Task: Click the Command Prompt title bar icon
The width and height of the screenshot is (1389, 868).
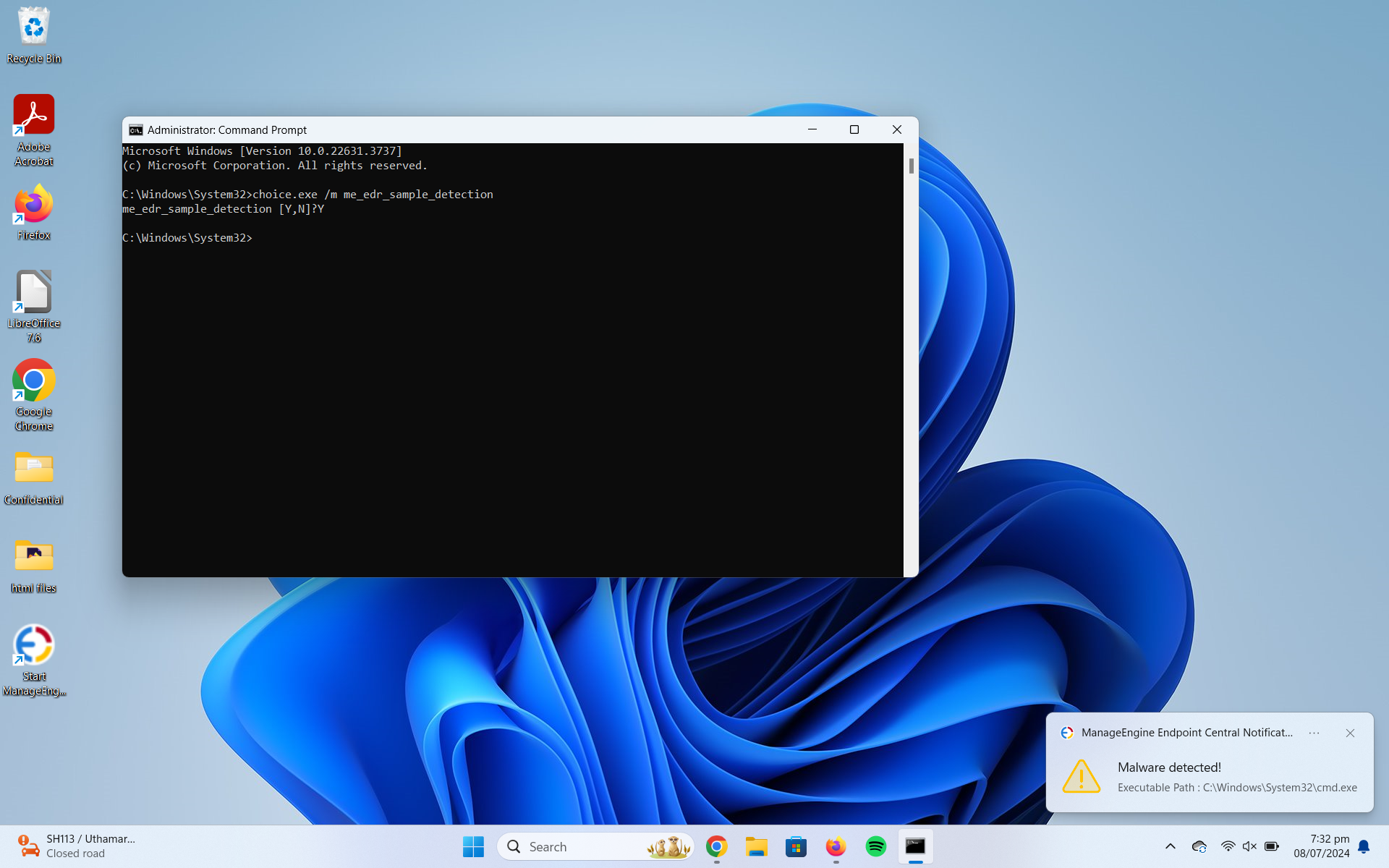Action: tap(135, 130)
